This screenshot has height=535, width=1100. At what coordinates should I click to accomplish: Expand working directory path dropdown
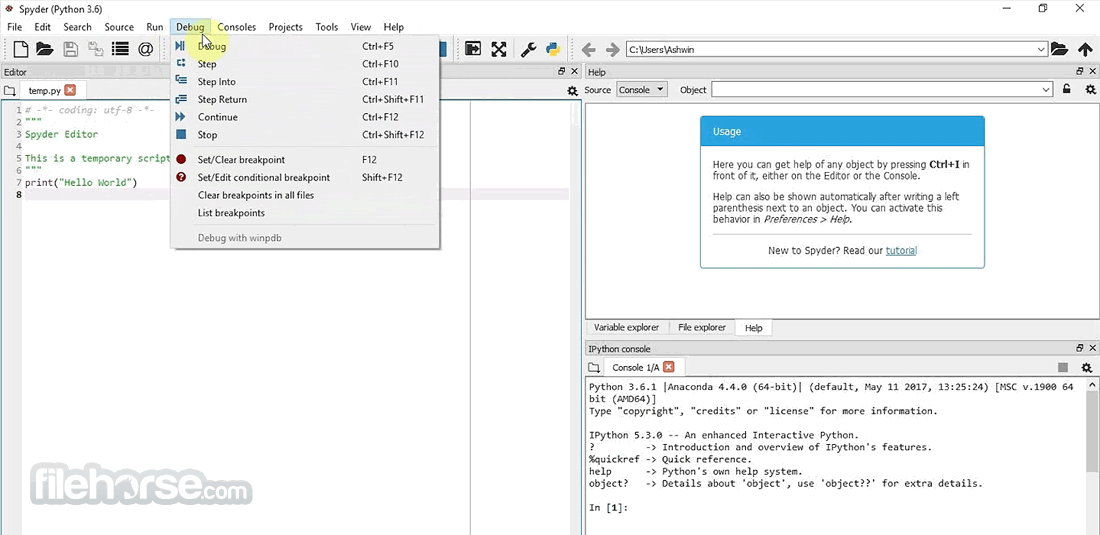coord(1041,49)
